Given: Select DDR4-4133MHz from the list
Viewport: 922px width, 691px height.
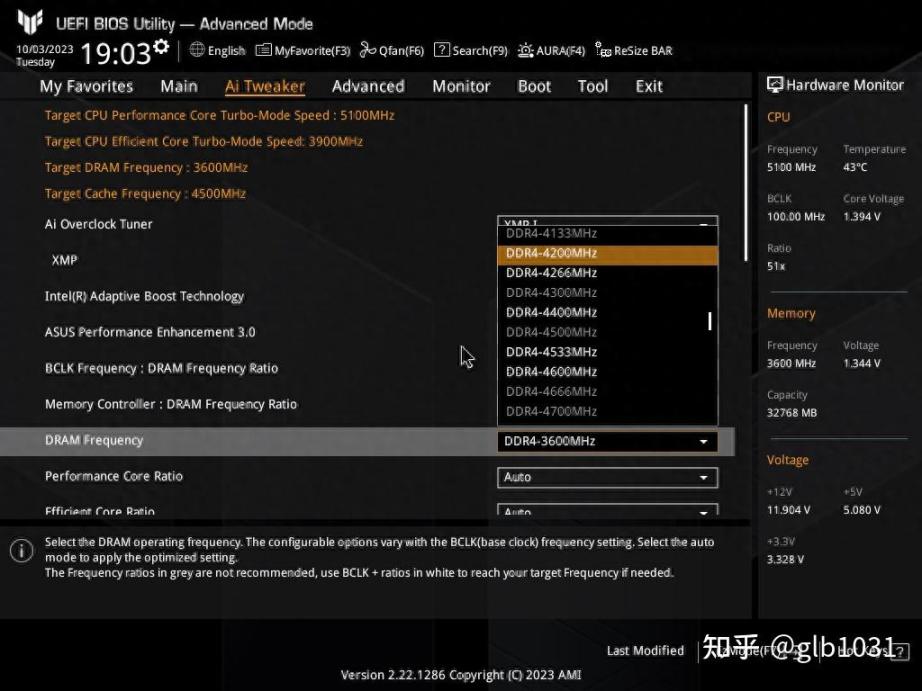Looking at the screenshot, I should point(607,234).
